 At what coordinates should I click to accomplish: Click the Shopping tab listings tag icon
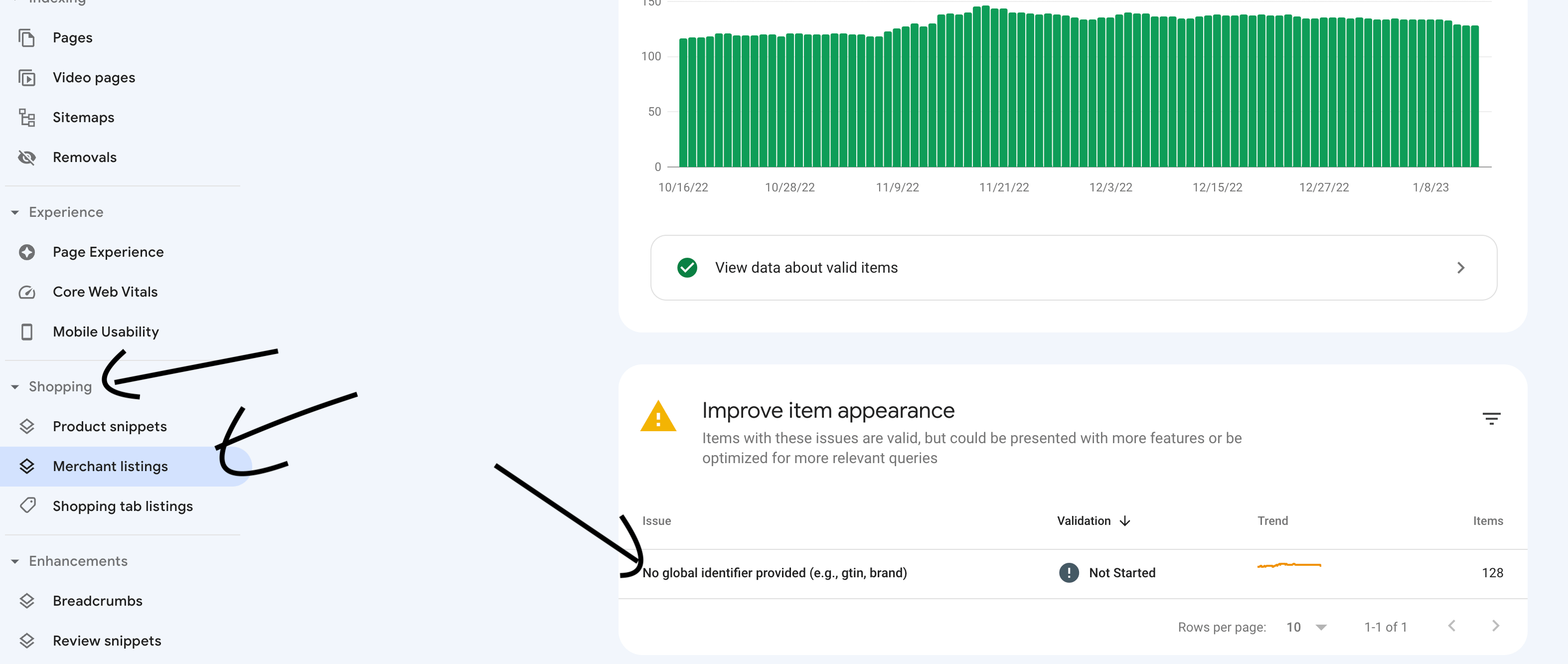[x=27, y=506]
